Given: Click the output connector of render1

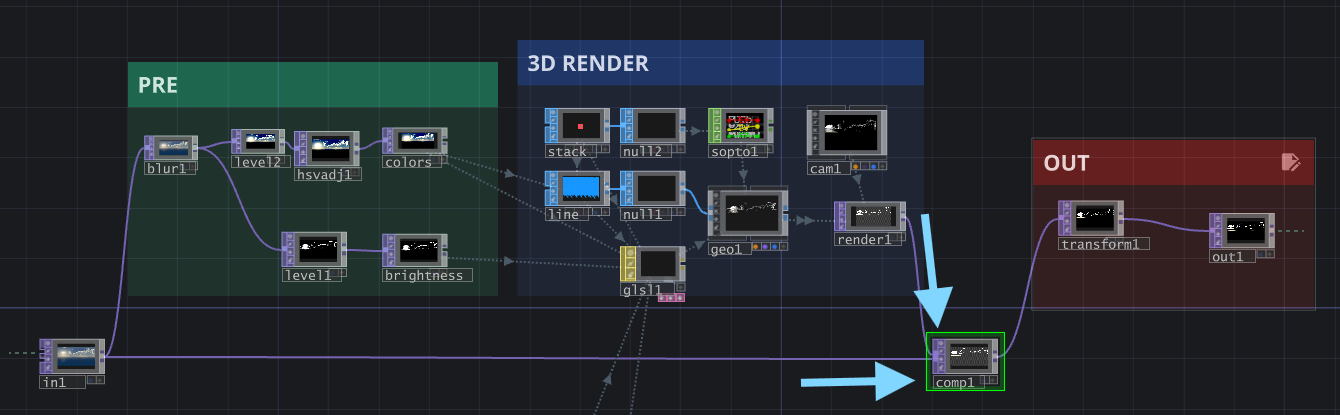Looking at the screenshot, I should (903, 216).
